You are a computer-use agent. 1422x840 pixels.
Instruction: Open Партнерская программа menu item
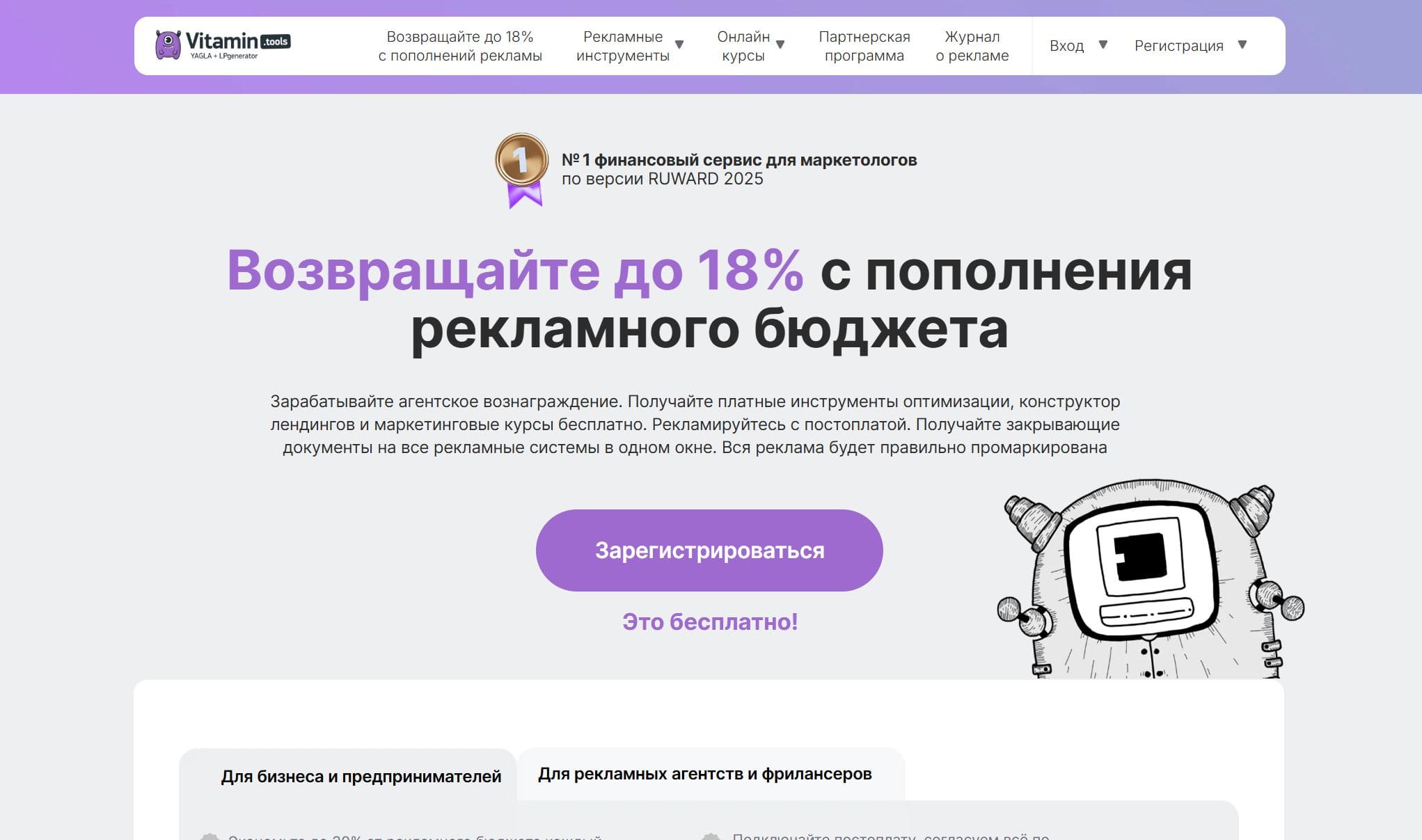click(x=864, y=46)
